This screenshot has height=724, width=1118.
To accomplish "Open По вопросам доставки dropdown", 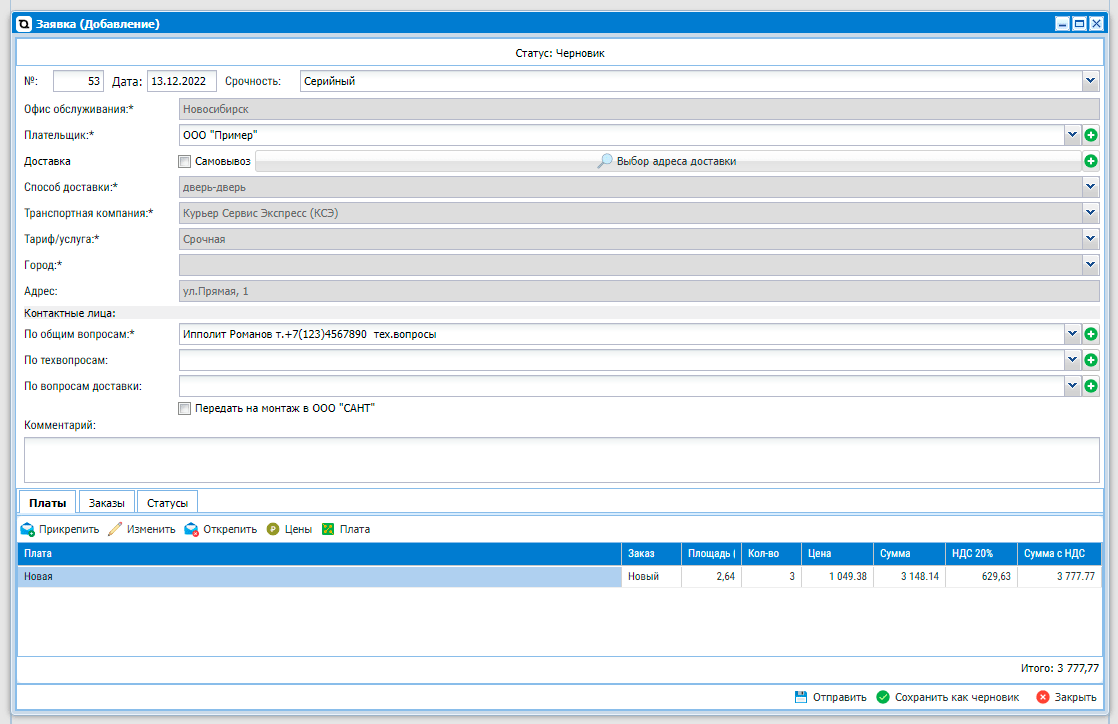I will tap(1072, 385).
